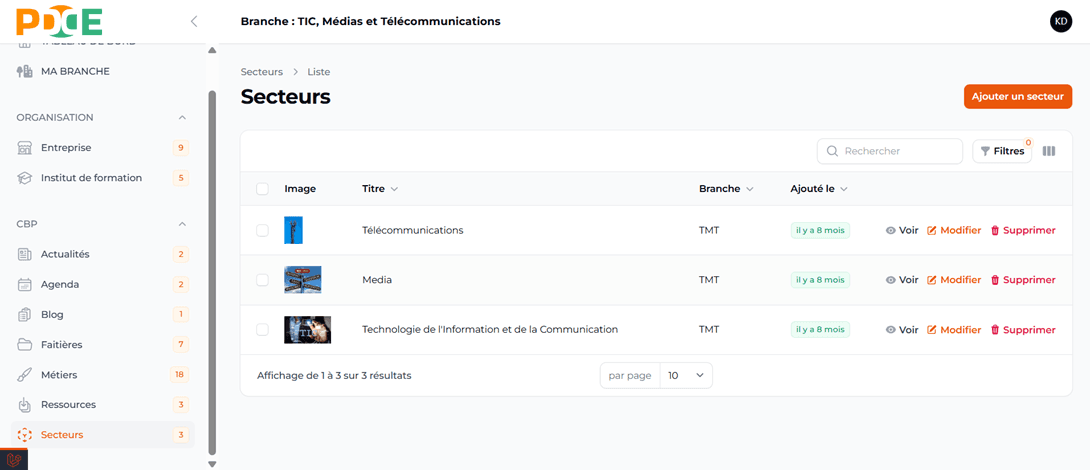Image resolution: width=1090 pixels, height=470 pixels.
Task: Collapse the sidebar with the left chevron
Action: click(x=194, y=21)
